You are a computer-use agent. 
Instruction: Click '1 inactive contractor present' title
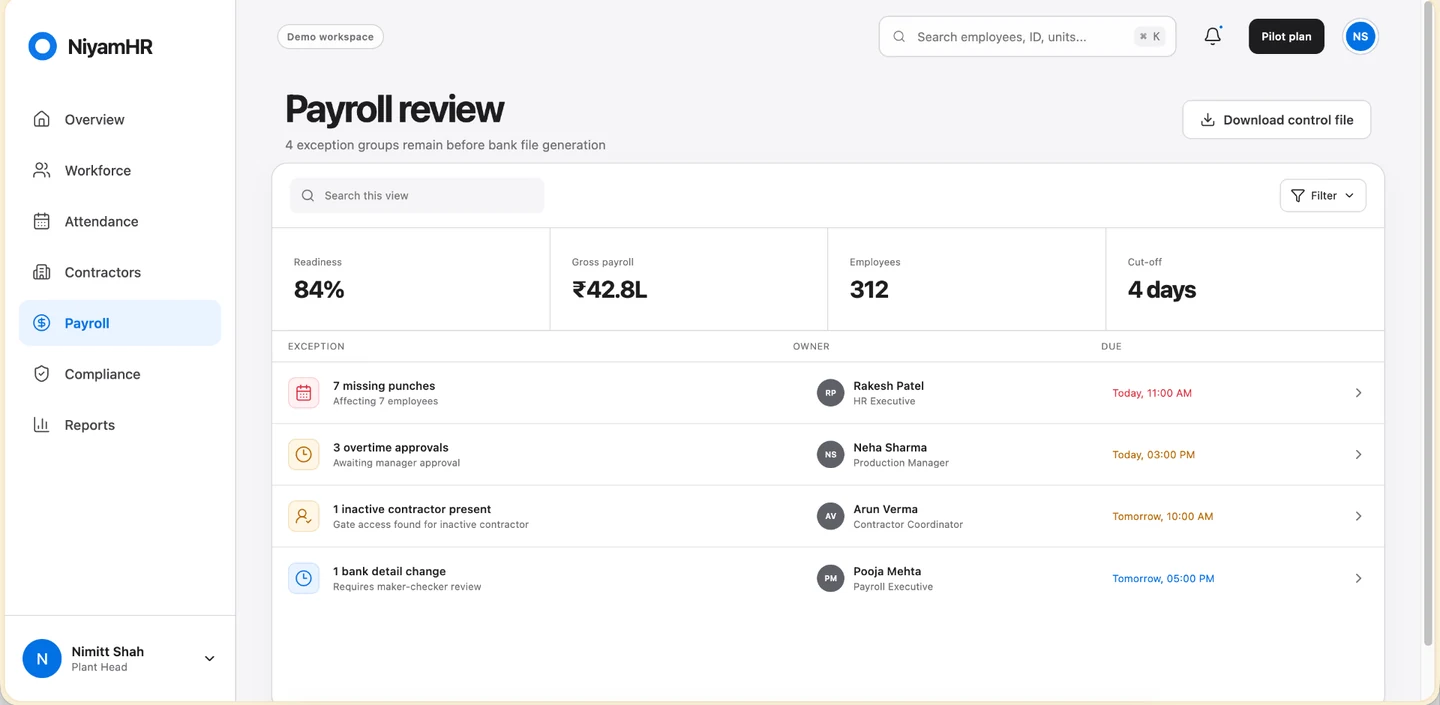click(412, 510)
